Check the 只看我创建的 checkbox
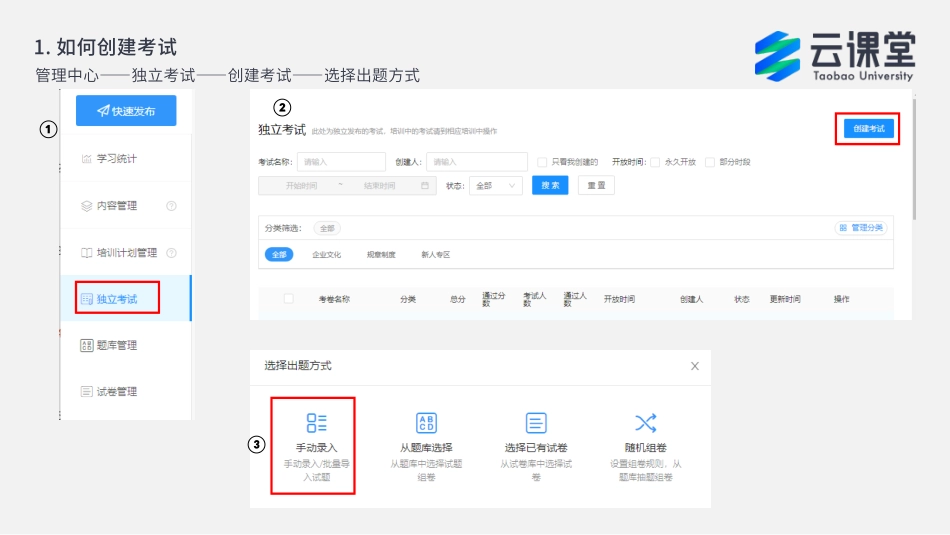950x535 pixels. [x=542, y=162]
